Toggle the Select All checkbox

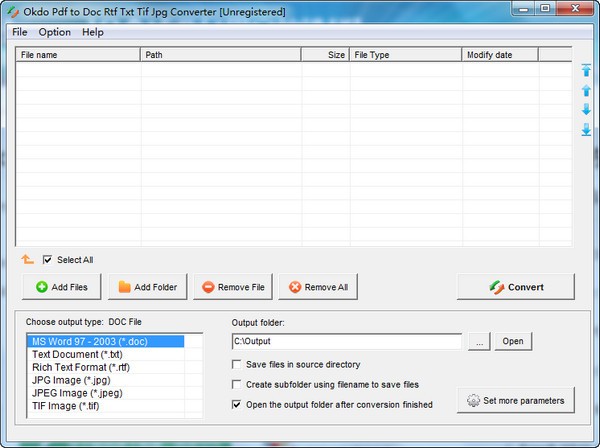pos(47,260)
